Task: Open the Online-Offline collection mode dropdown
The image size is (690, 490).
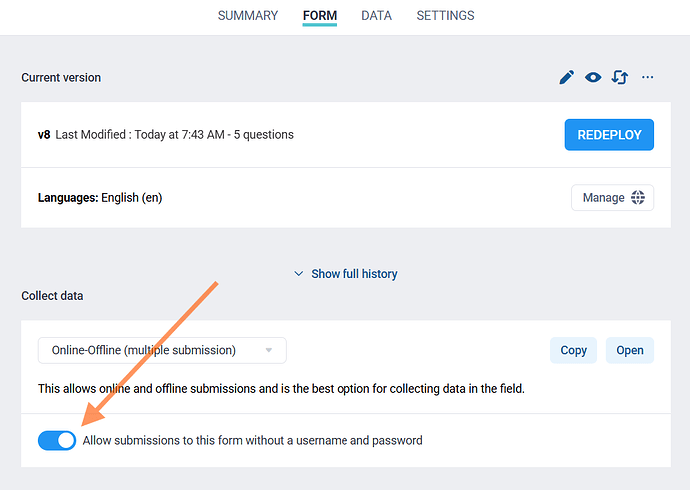Action: click(162, 350)
